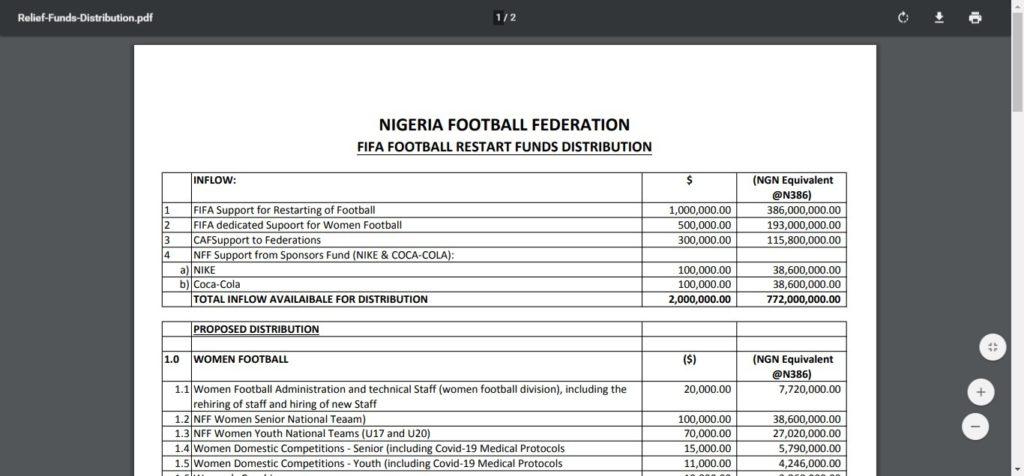Click the NIKE sponsor row label
Viewport: 1024px width, 476px height.
pos(207,270)
